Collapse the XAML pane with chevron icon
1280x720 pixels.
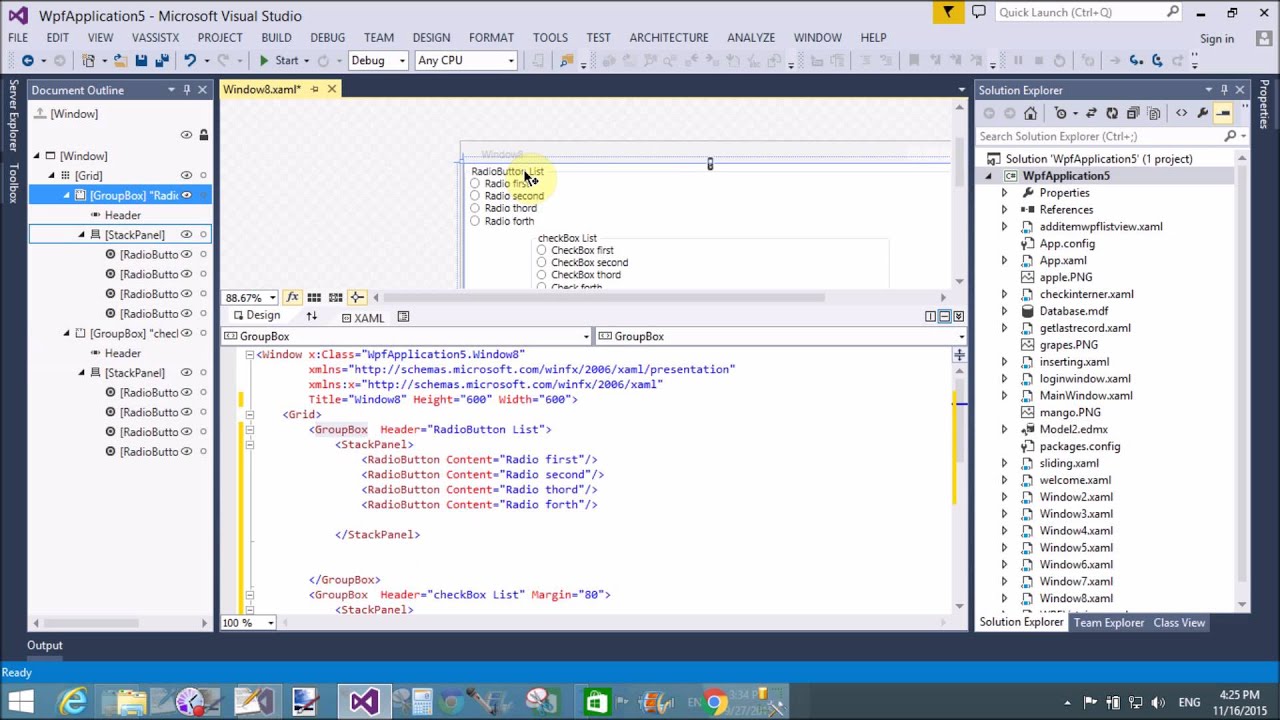(x=958, y=316)
